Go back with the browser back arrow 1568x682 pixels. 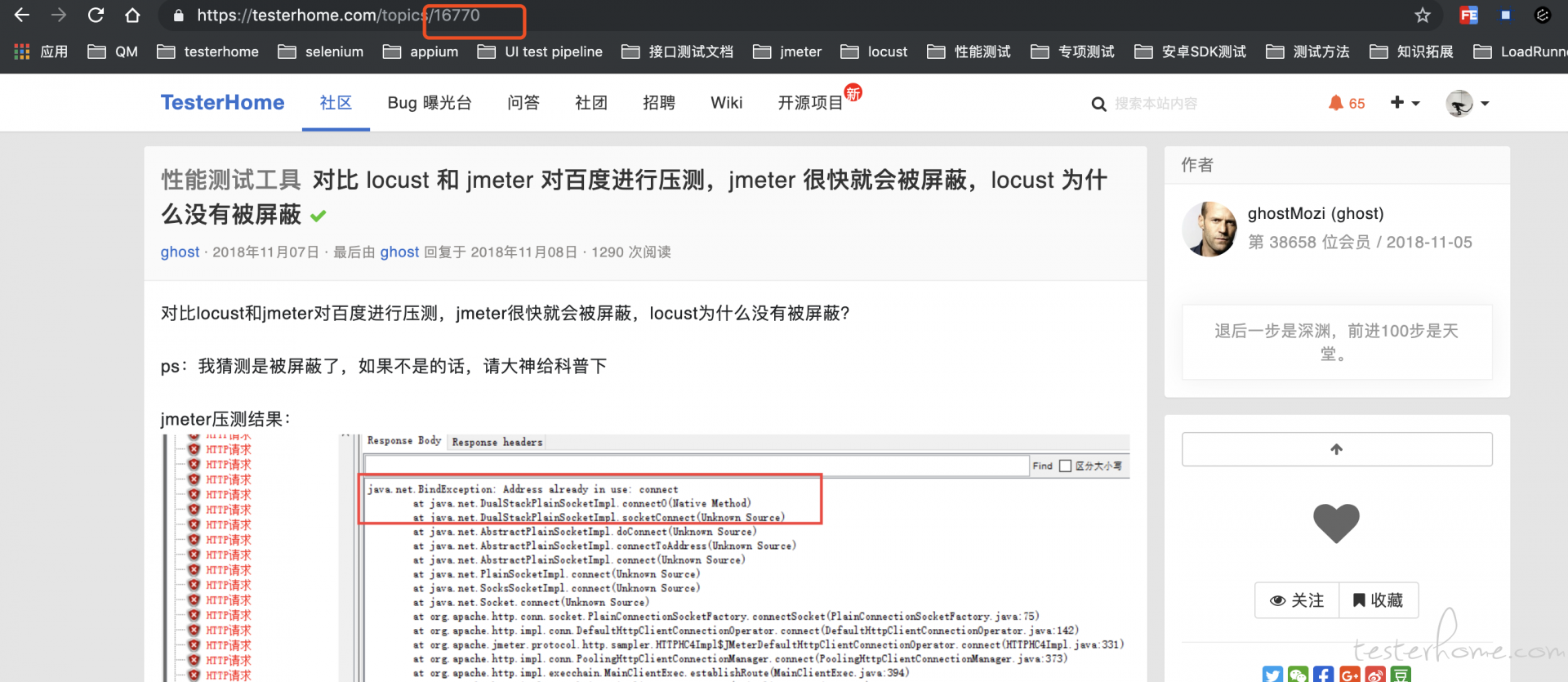[x=22, y=15]
